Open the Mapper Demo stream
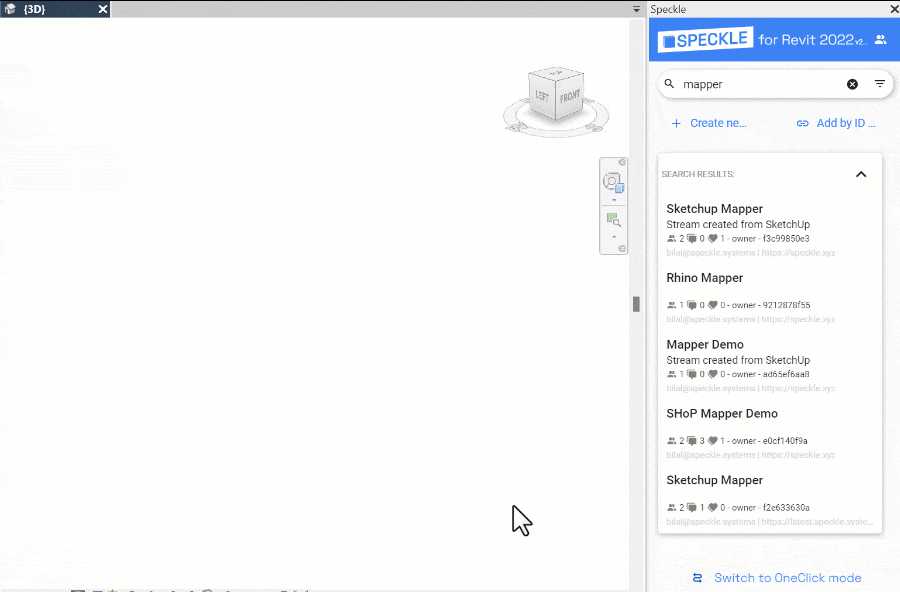The height and width of the screenshot is (592, 900). (770, 365)
